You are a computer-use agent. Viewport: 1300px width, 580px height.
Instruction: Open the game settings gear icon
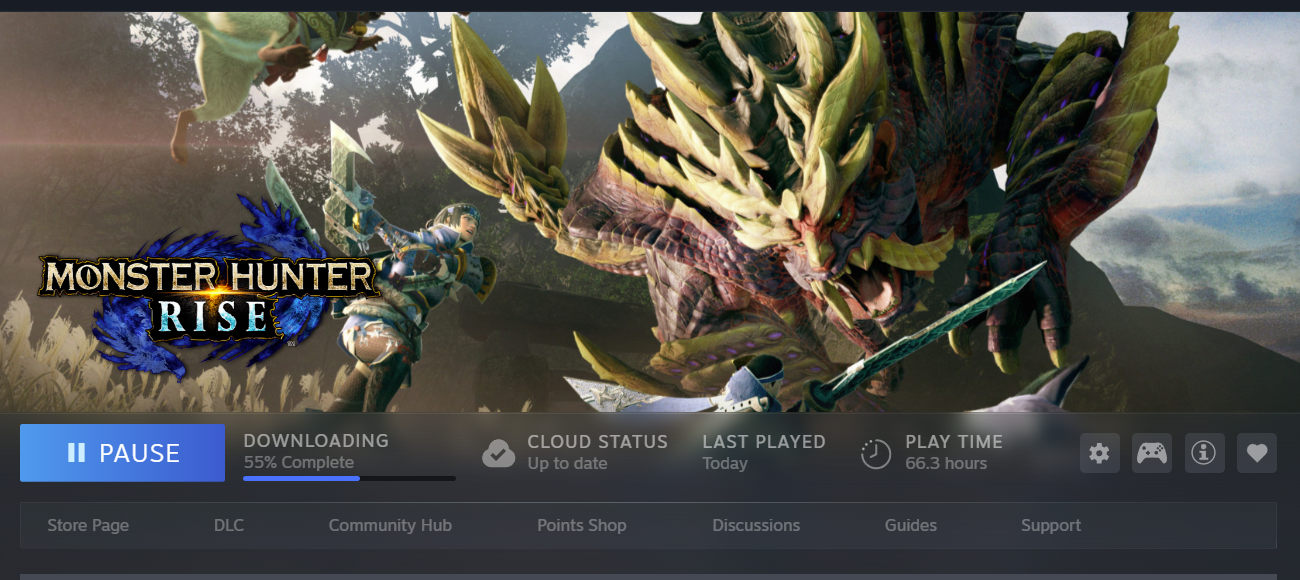tap(1099, 453)
